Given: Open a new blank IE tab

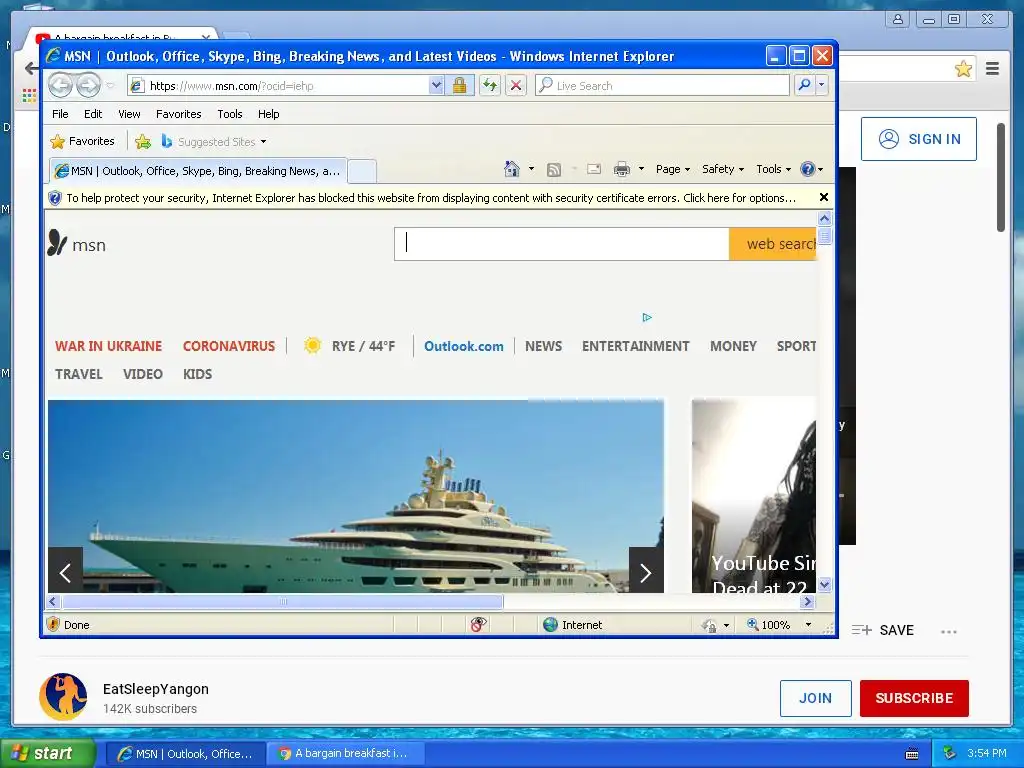Looking at the screenshot, I should [362, 171].
